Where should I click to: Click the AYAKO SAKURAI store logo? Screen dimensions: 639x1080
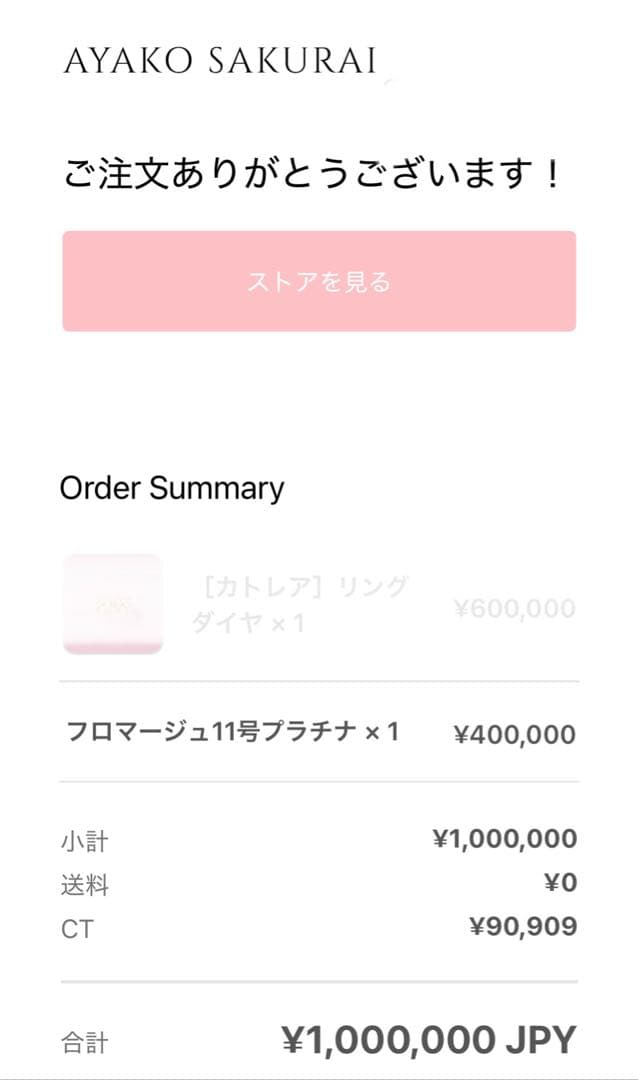[220, 61]
